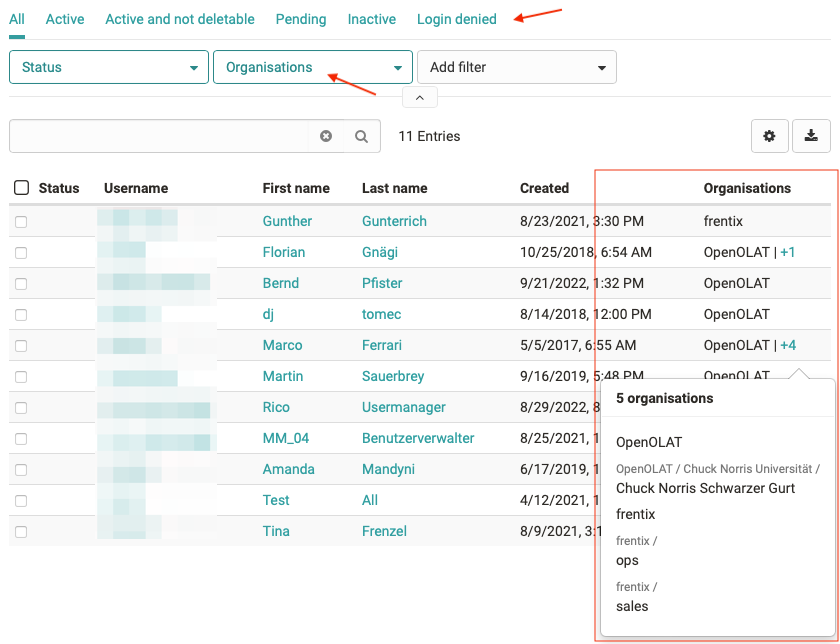Clear the search field with the X icon
The width and height of the screenshot is (840, 644).
point(325,136)
